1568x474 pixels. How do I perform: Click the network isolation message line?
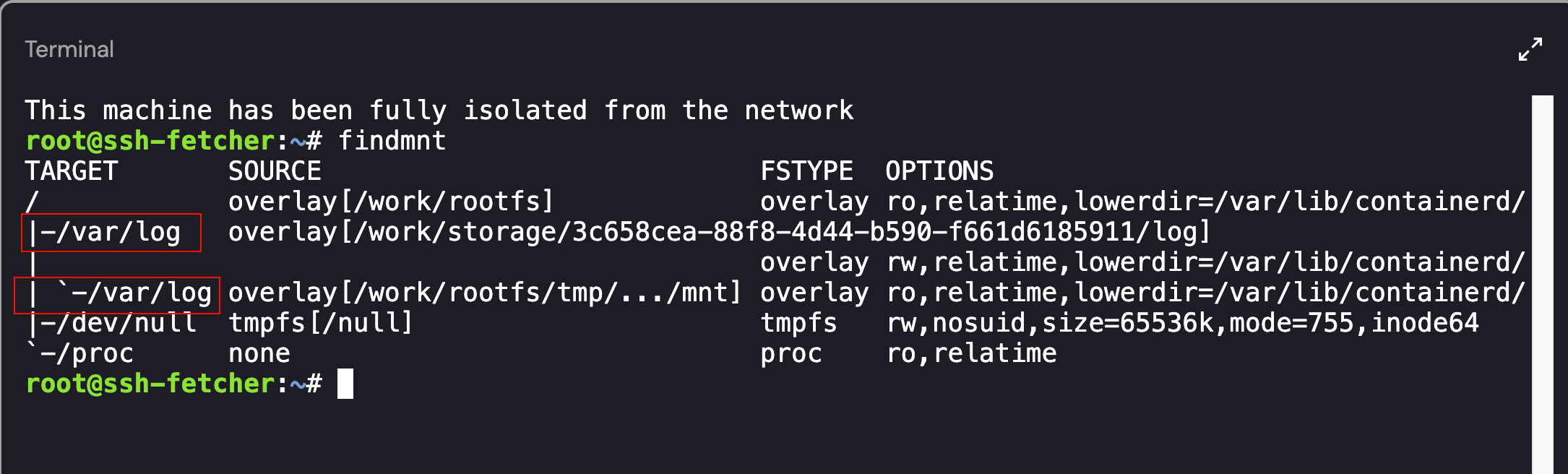pos(439,111)
